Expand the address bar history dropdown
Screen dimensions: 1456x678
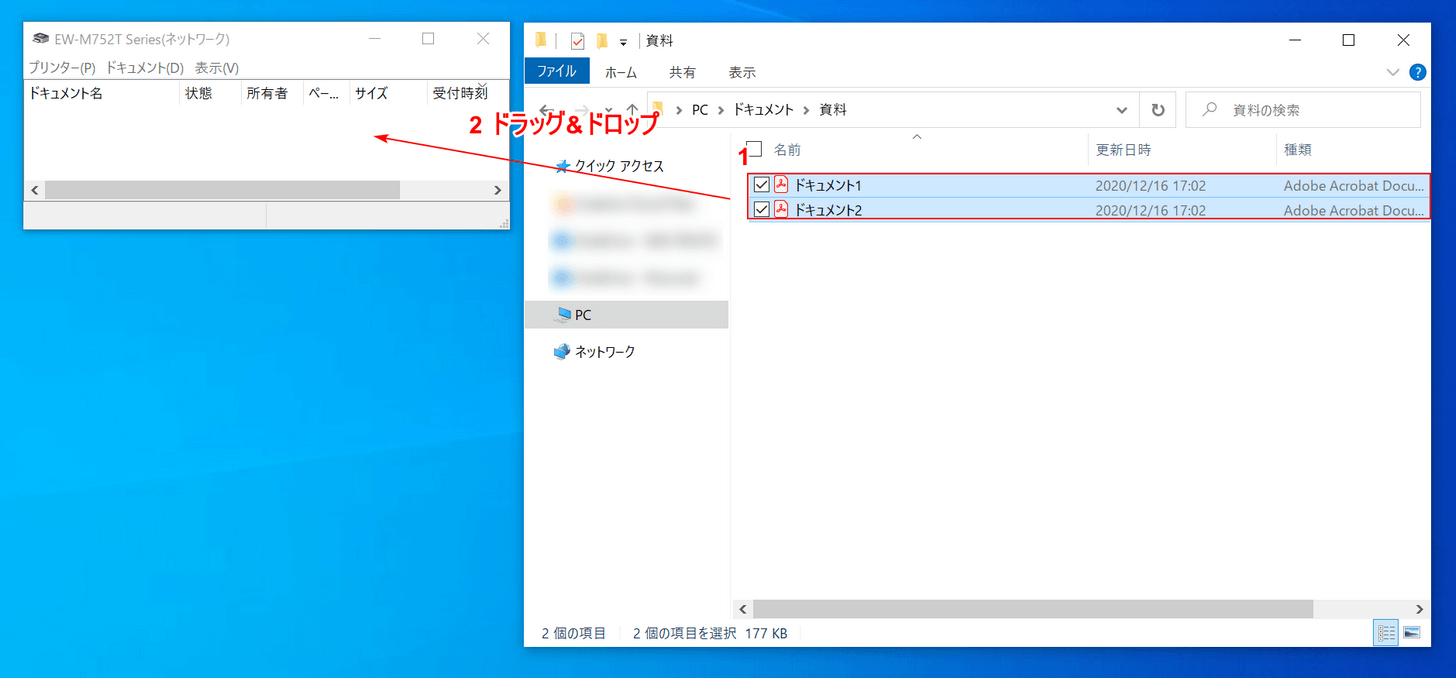pyautogui.click(x=1121, y=110)
